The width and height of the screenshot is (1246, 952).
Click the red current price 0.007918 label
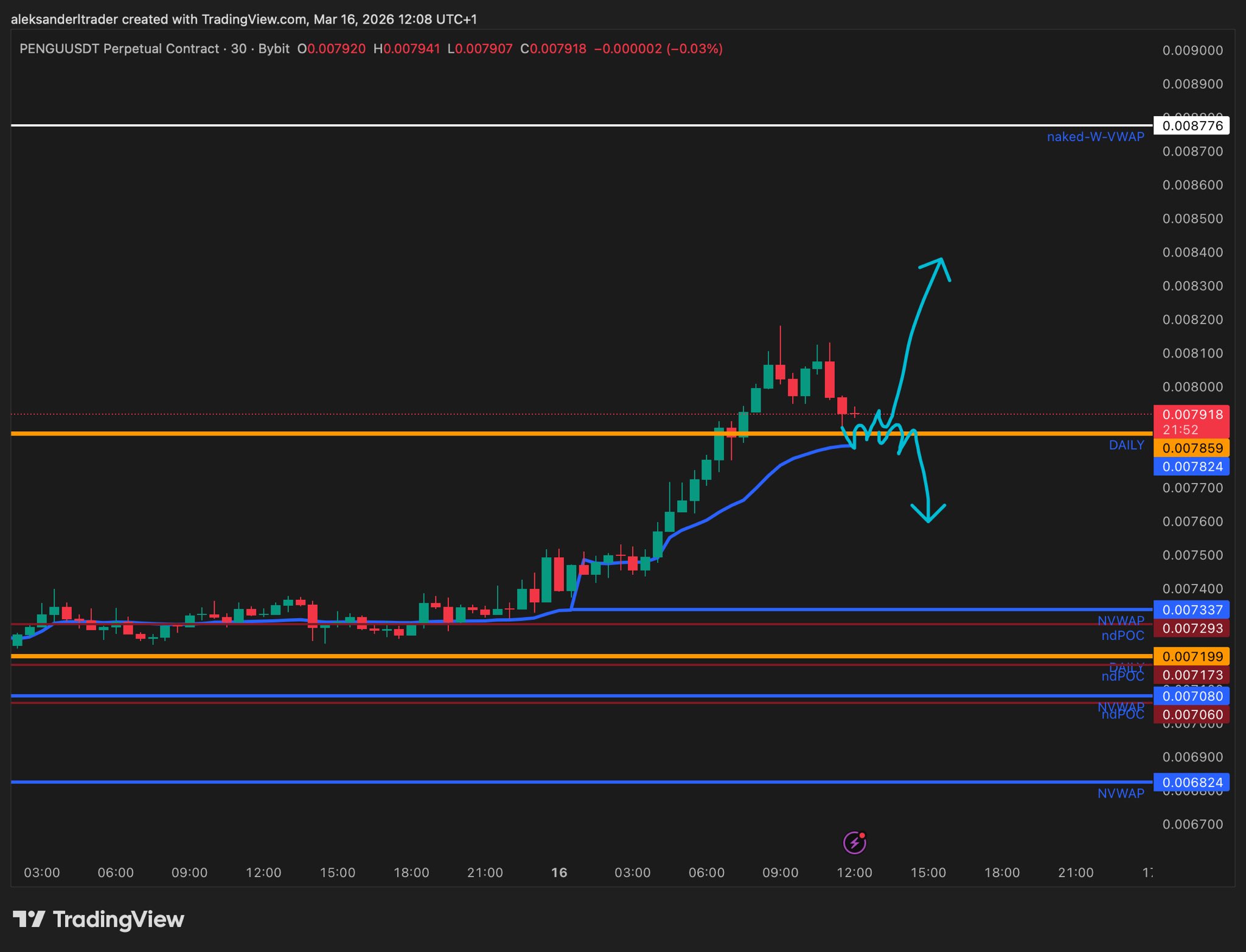tap(1191, 415)
